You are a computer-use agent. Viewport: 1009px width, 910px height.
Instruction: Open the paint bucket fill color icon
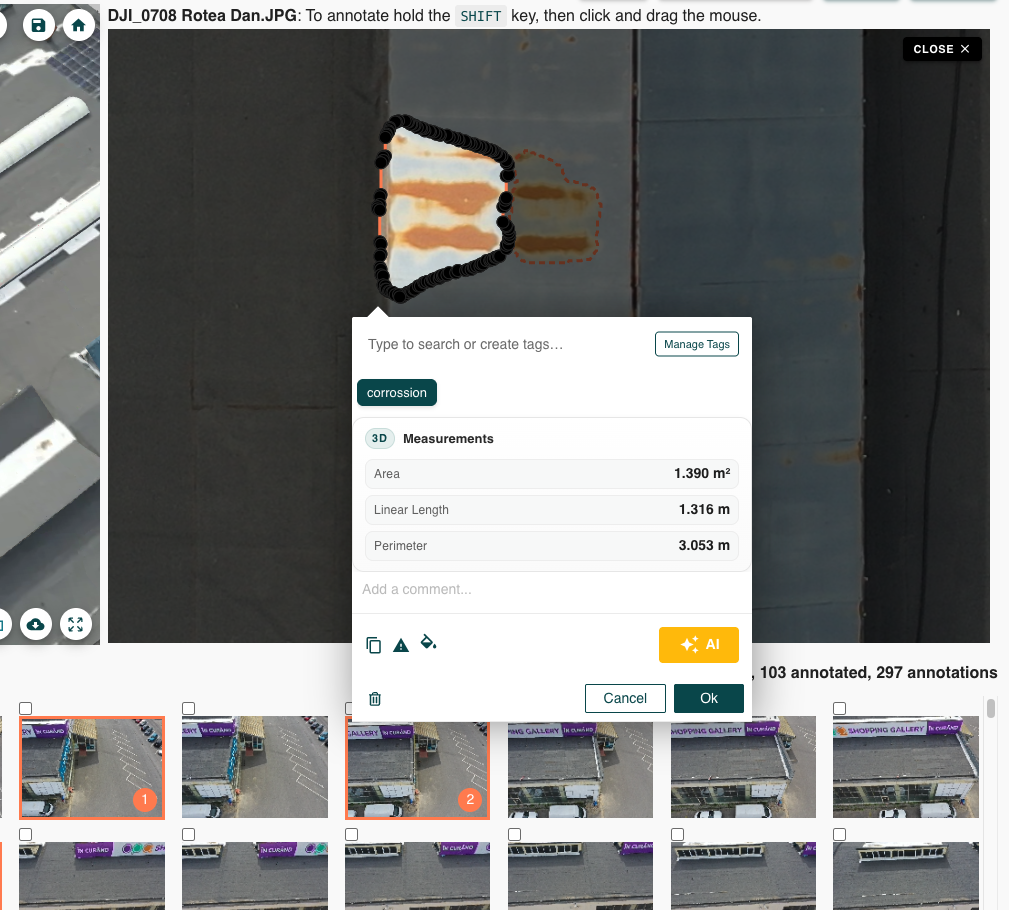pyautogui.click(x=428, y=642)
